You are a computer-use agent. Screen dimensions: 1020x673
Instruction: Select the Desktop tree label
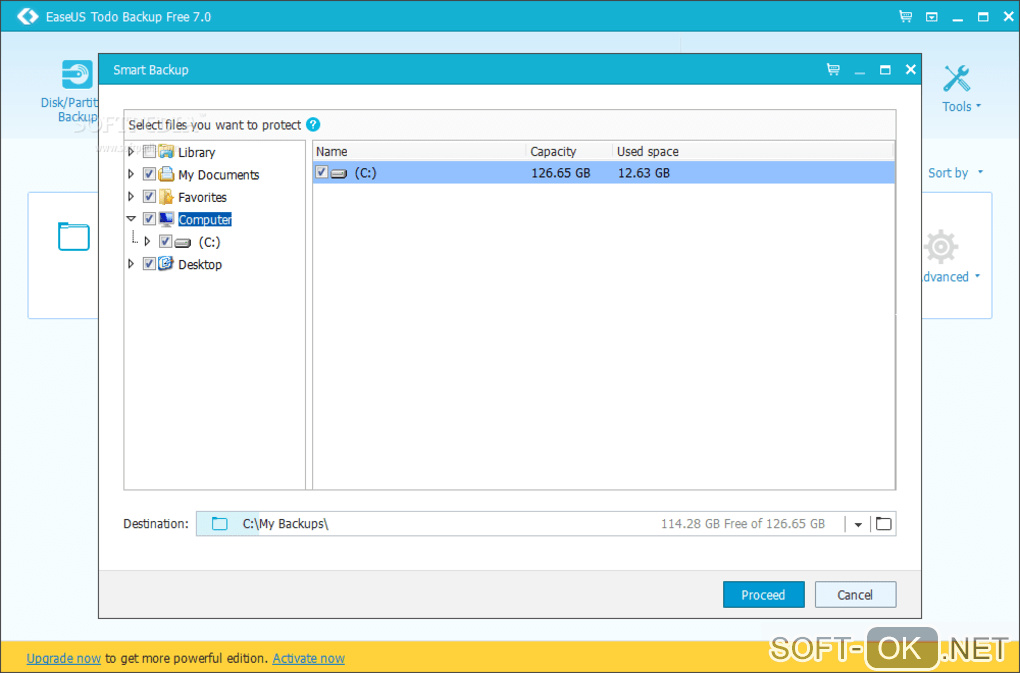(200, 265)
